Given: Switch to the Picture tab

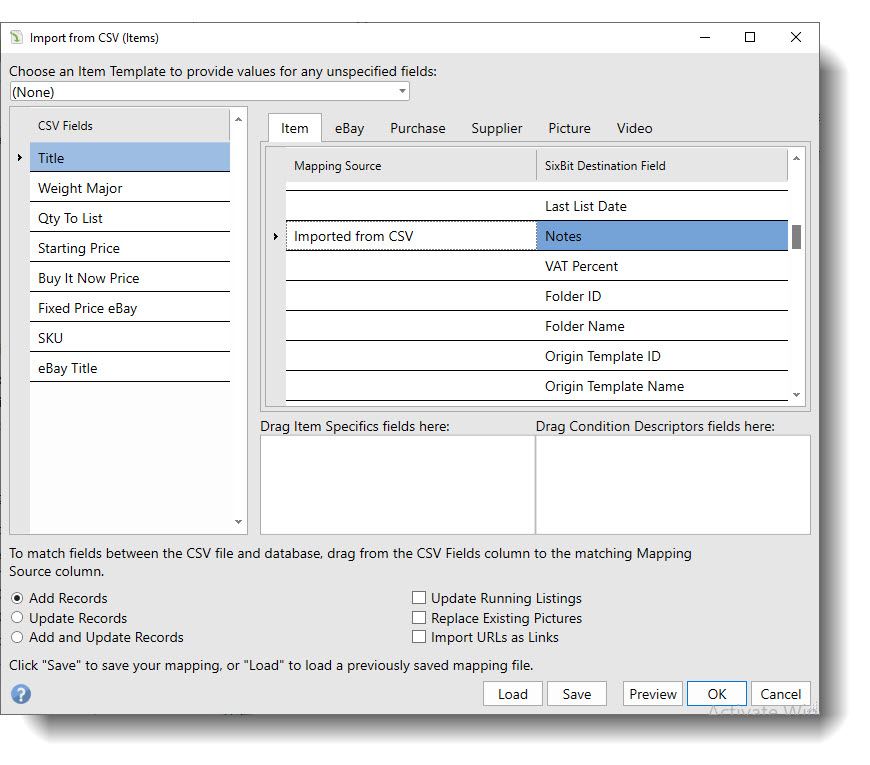Looking at the screenshot, I should 569,128.
